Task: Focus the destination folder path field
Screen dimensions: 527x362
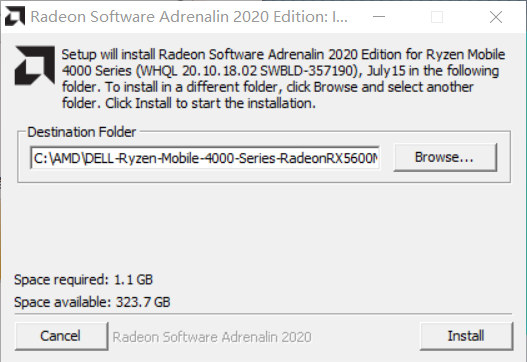Action: [205, 158]
